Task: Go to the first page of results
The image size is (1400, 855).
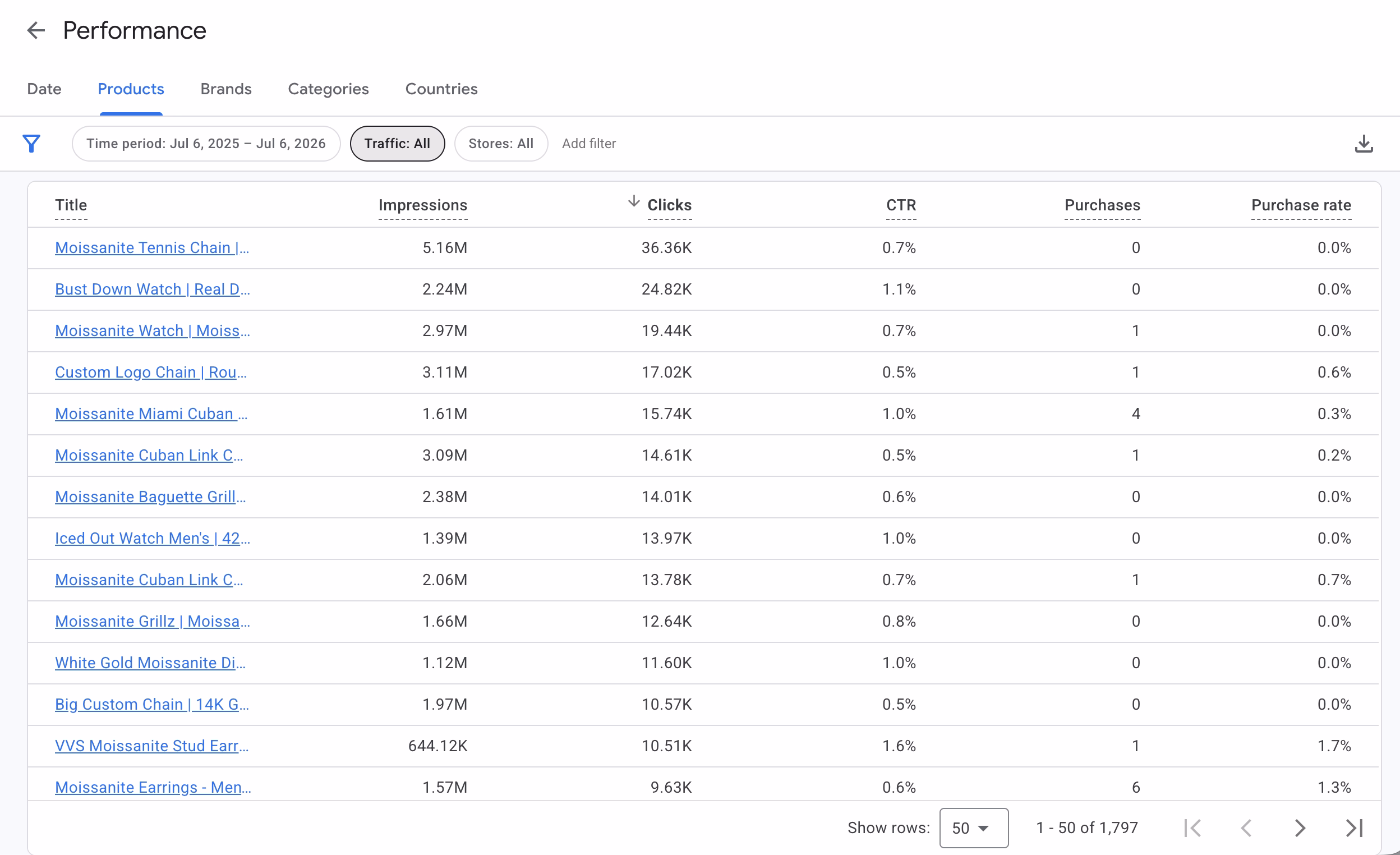Action: [x=1192, y=828]
